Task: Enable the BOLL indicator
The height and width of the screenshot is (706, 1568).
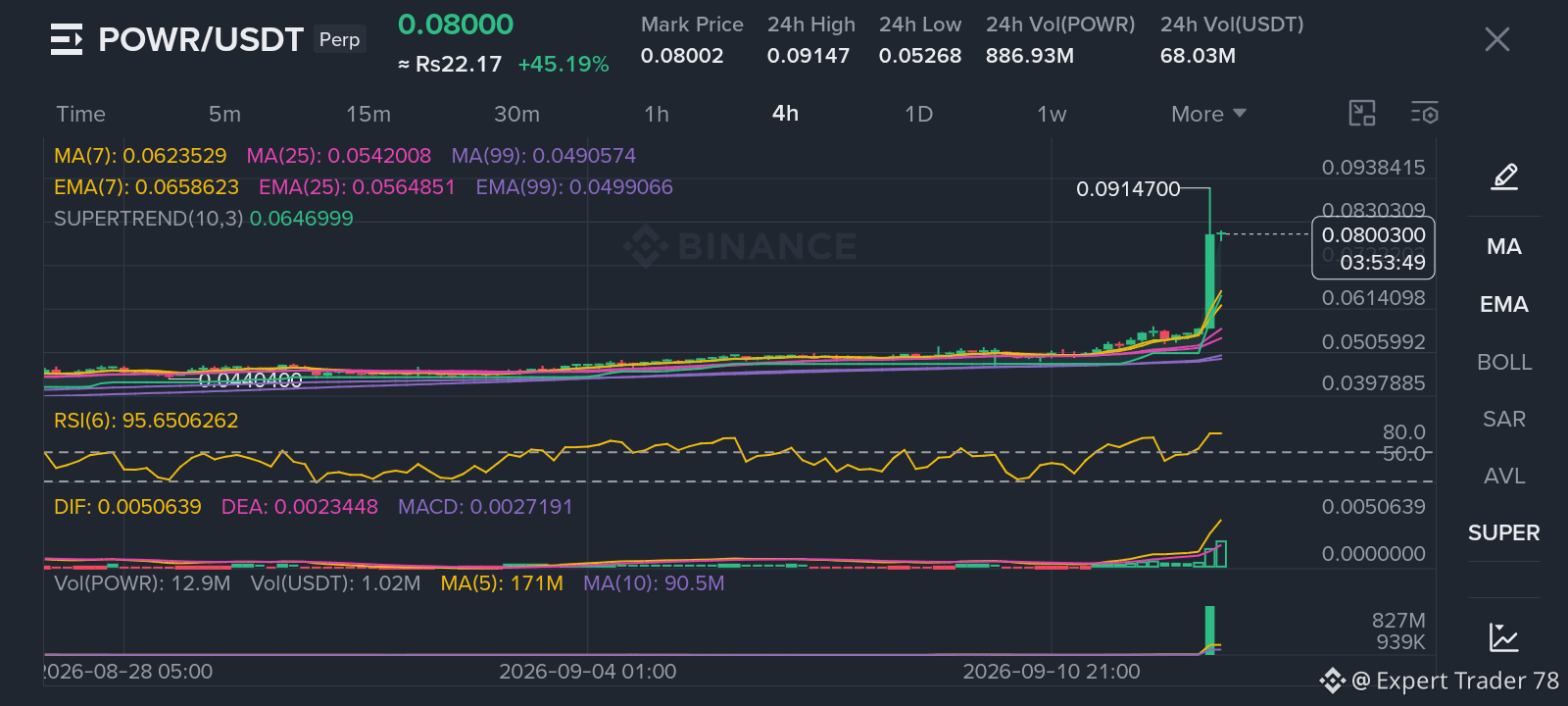Action: [x=1504, y=362]
